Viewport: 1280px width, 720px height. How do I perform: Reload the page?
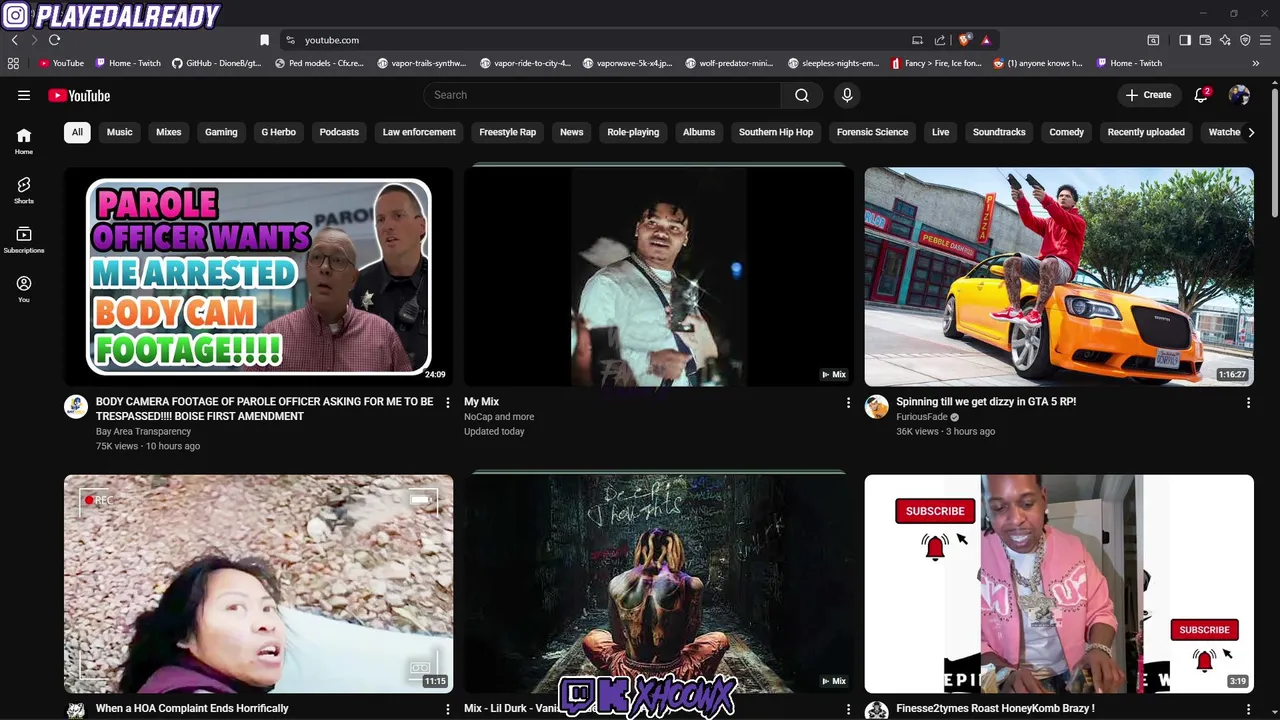click(x=54, y=40)
